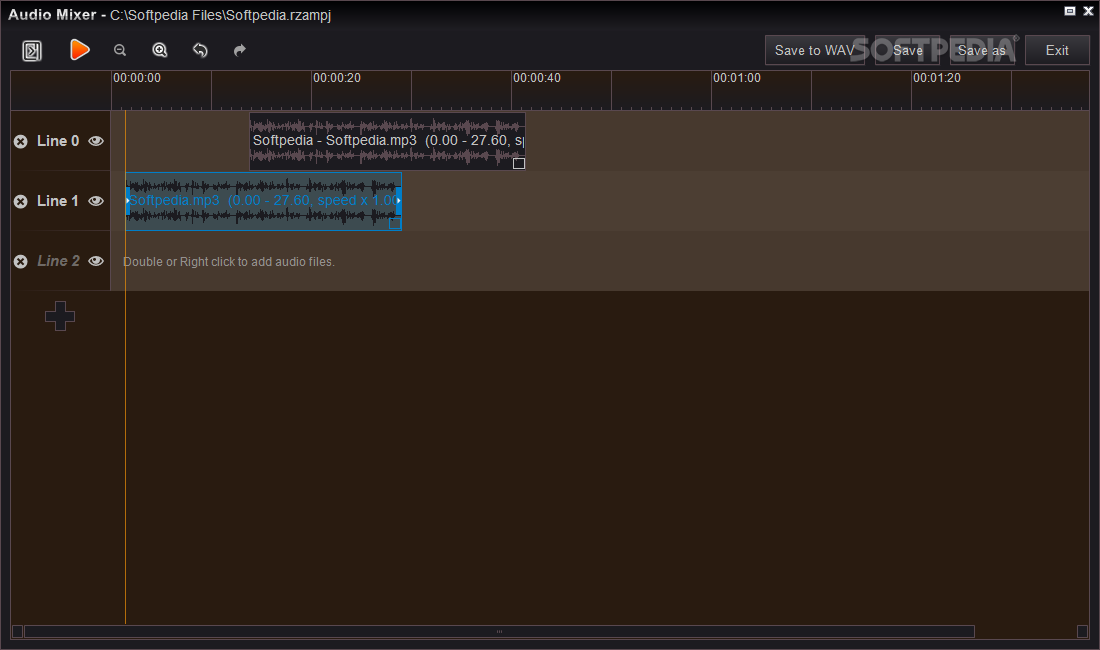Click the Line 2 hint text to add audio
This screenshot has width=1100, height=650.
pyautogui.click(x=229, y=262)
